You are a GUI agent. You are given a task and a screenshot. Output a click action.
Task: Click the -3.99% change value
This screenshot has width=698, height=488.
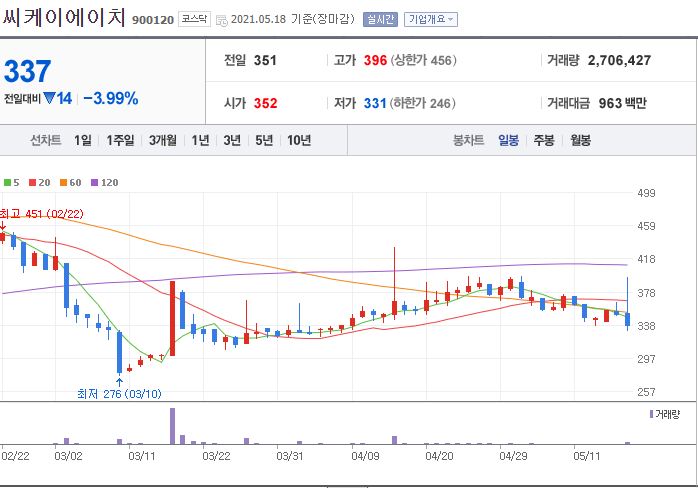tap(111, 98)
